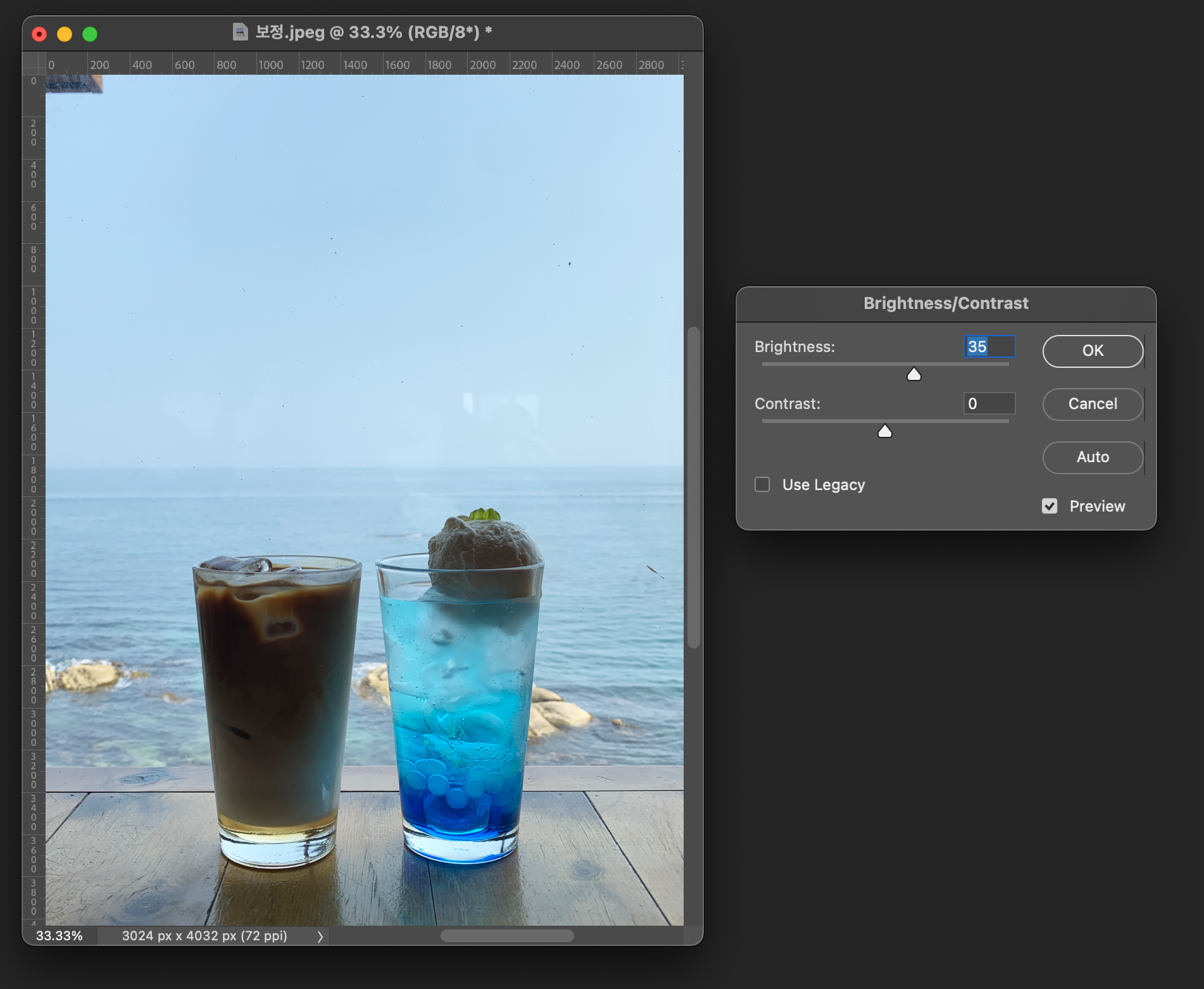Click the Contrast slider handle
The height and width of the screenshot is (989, 1204).
pyautogui.click(x=885, y=431)
